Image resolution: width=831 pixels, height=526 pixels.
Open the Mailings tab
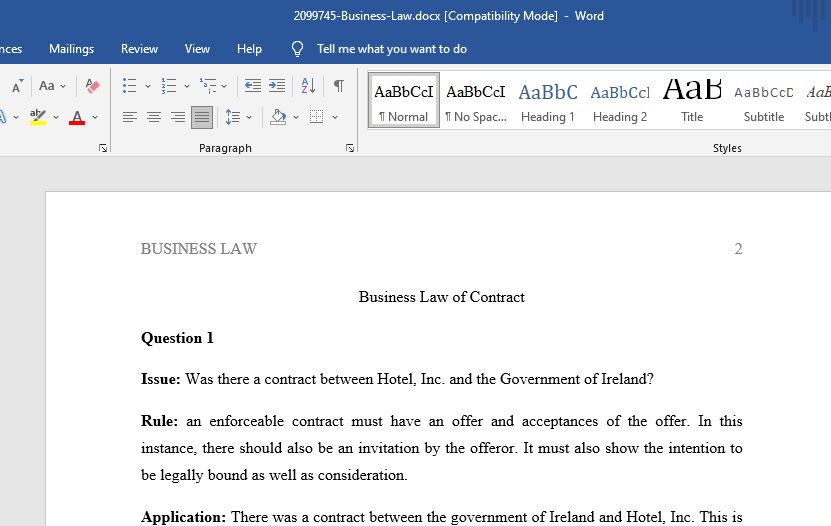(x=72, y=49)
